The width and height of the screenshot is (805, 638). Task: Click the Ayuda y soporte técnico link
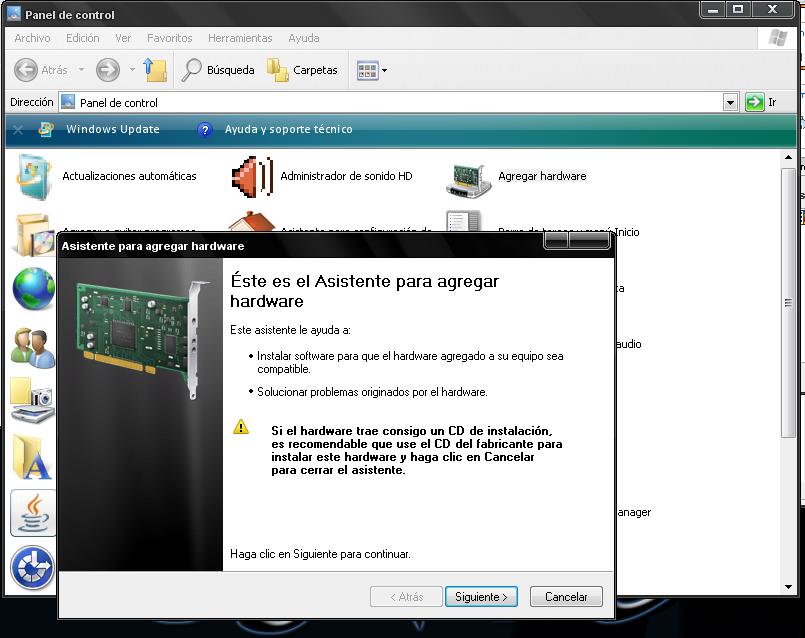(x=288, y=129)
